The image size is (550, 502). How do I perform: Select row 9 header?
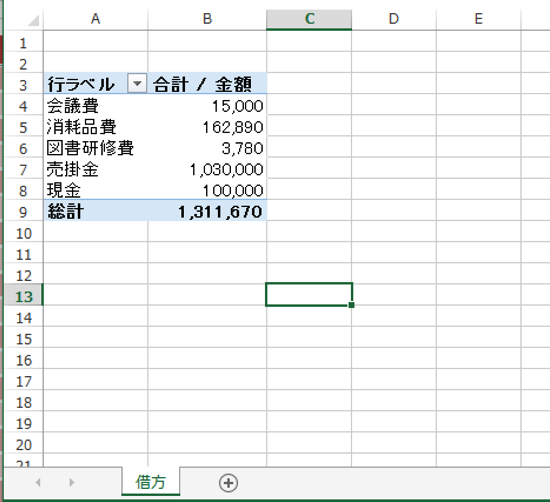coord(23,211)
